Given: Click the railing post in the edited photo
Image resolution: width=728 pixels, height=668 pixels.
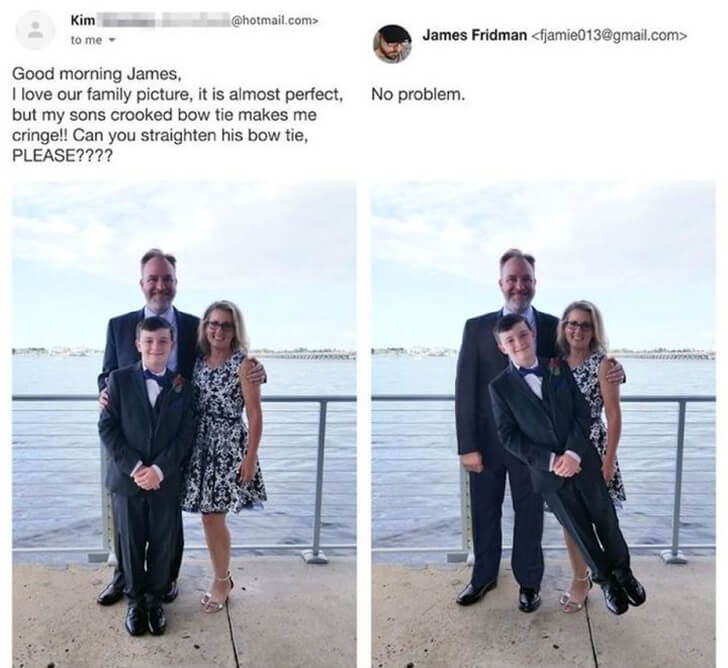Looking at the screenshot, I should click(679, 480).
